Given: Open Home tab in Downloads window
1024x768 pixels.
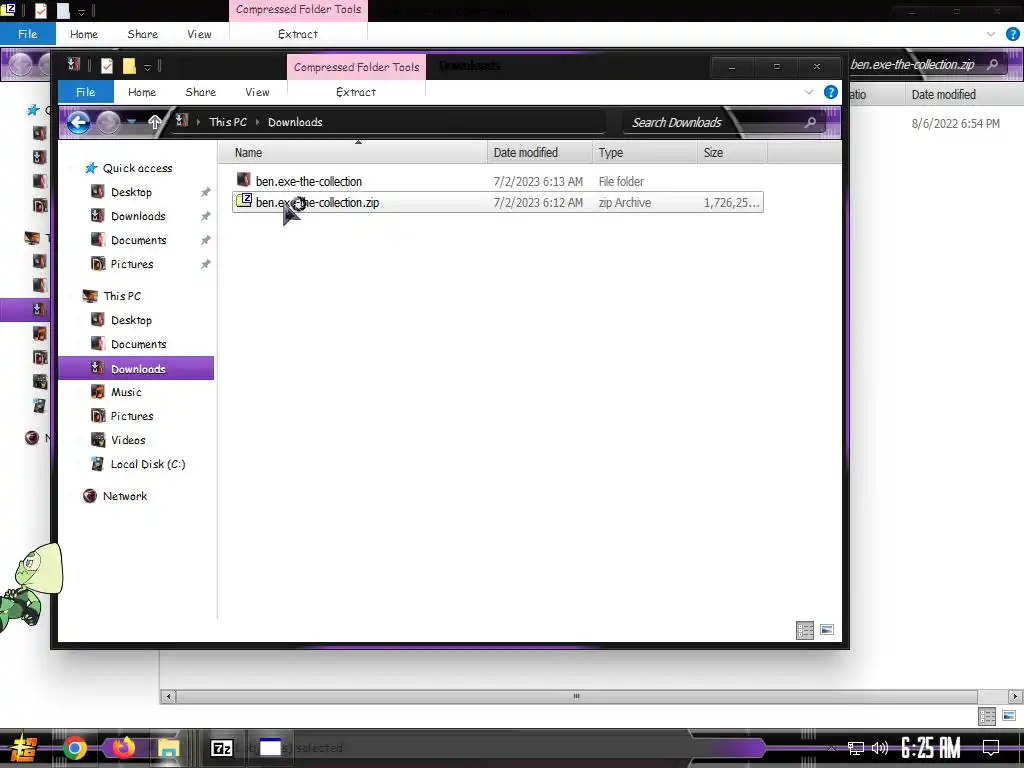Looking at the screenshot, I should click(x=142, y=92).
